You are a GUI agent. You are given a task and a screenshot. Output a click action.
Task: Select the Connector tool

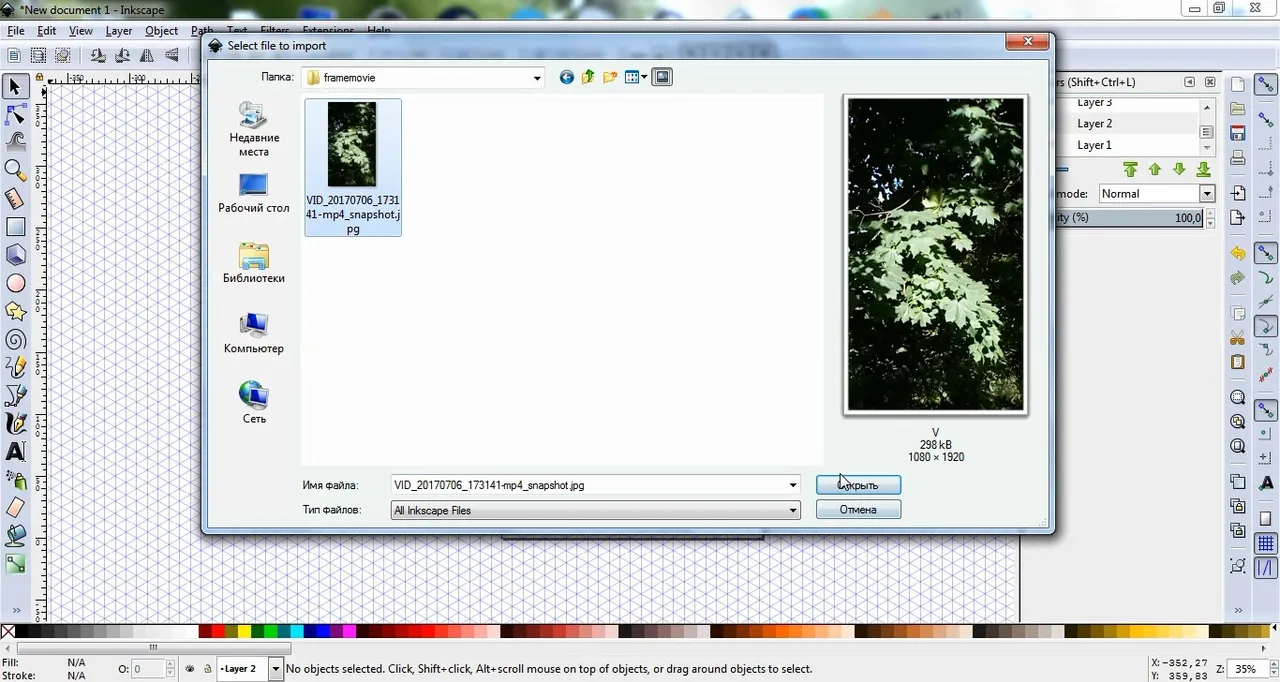15,565
